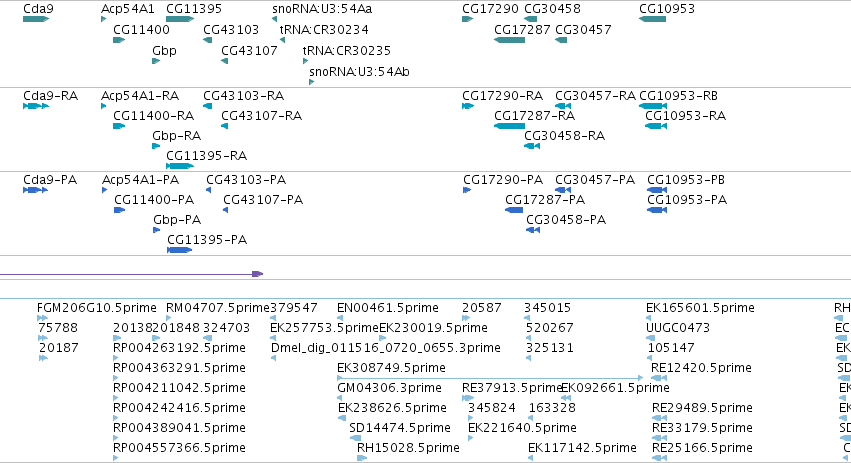The height and width of the screenshot is (463, 851).
Task: Open the EK257753.5prime EST label
Action: click(324, 328)
